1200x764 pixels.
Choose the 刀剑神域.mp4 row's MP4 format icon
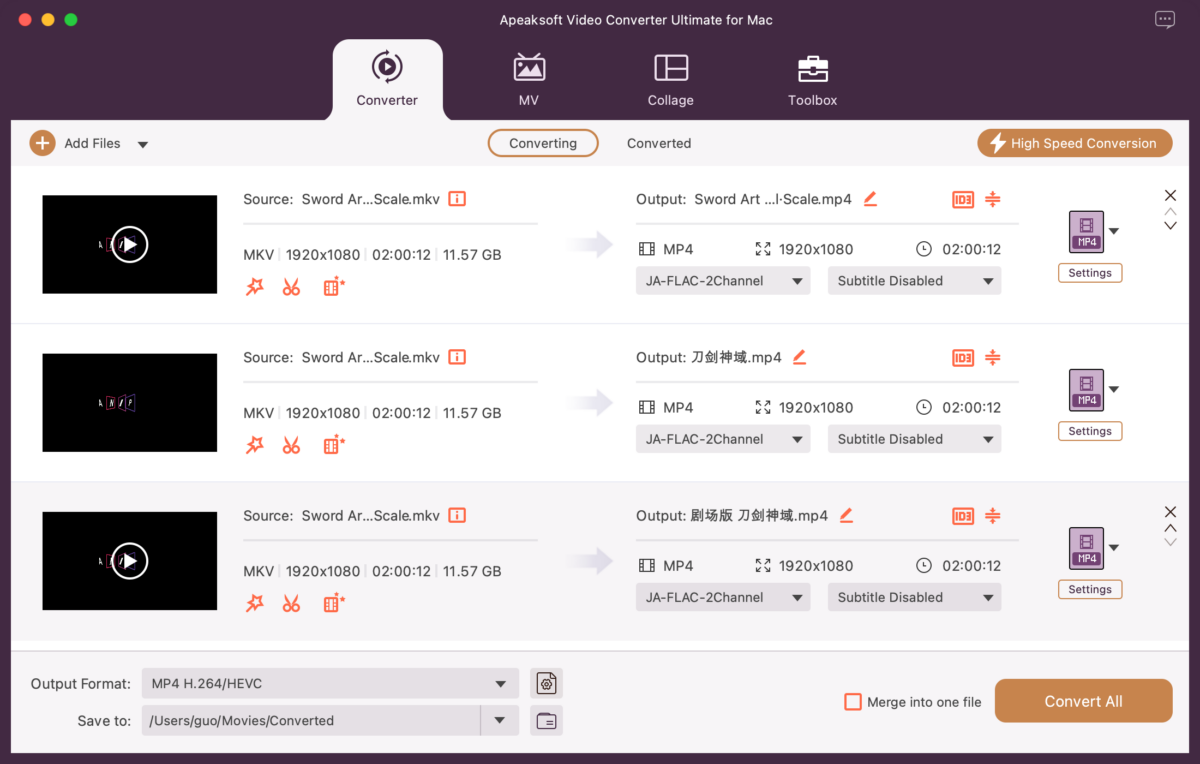(1086, 389)
